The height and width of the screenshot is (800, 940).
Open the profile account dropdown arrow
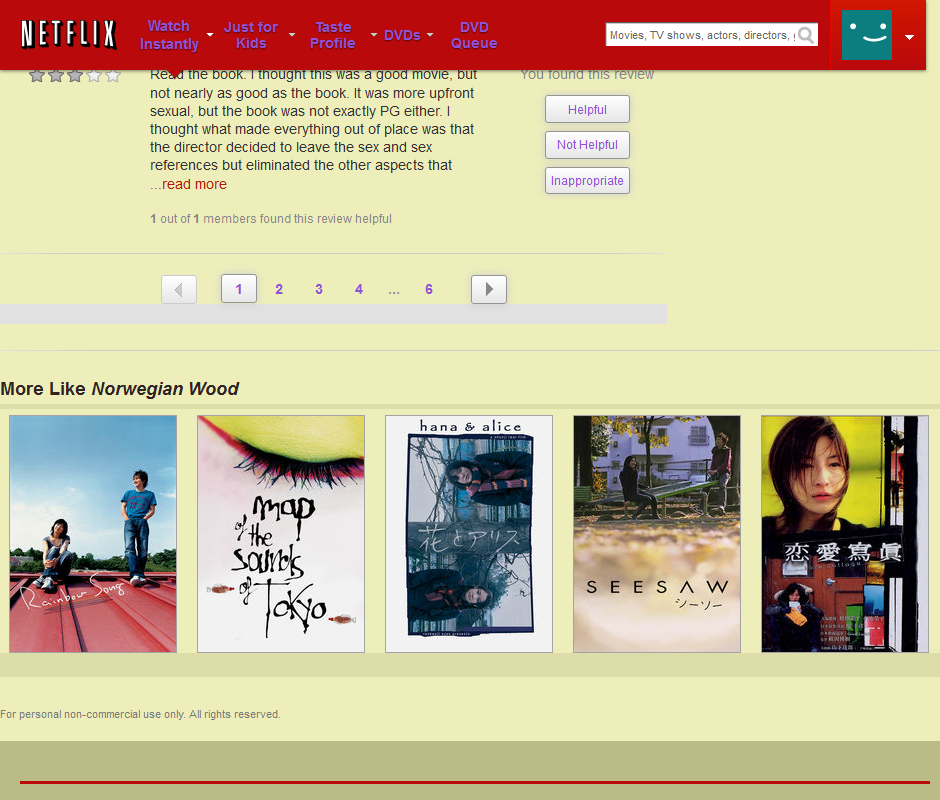pyautogui.click(x=909, y=37)
